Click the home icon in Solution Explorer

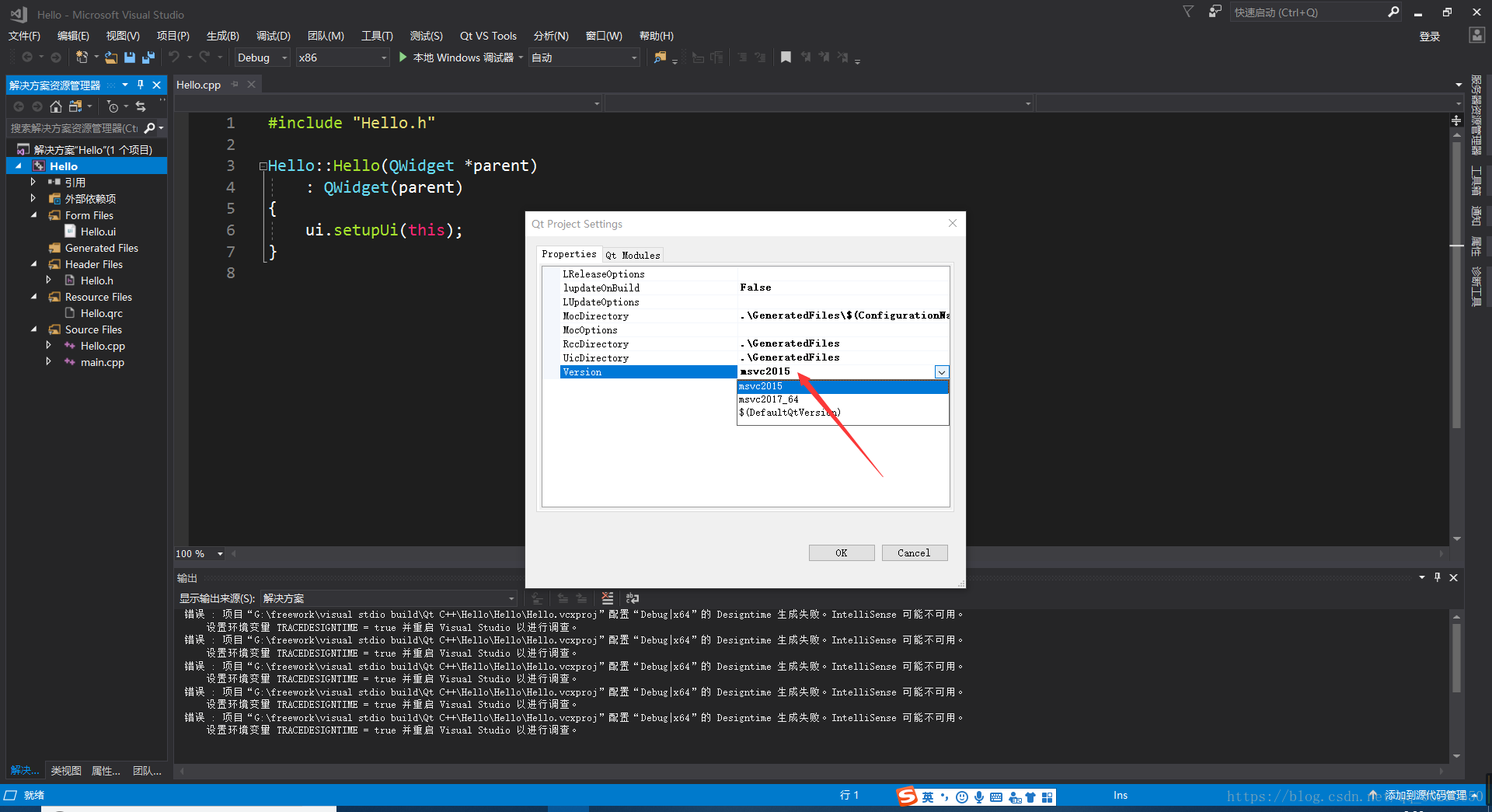pyautogui.click(x=56, y=106)
